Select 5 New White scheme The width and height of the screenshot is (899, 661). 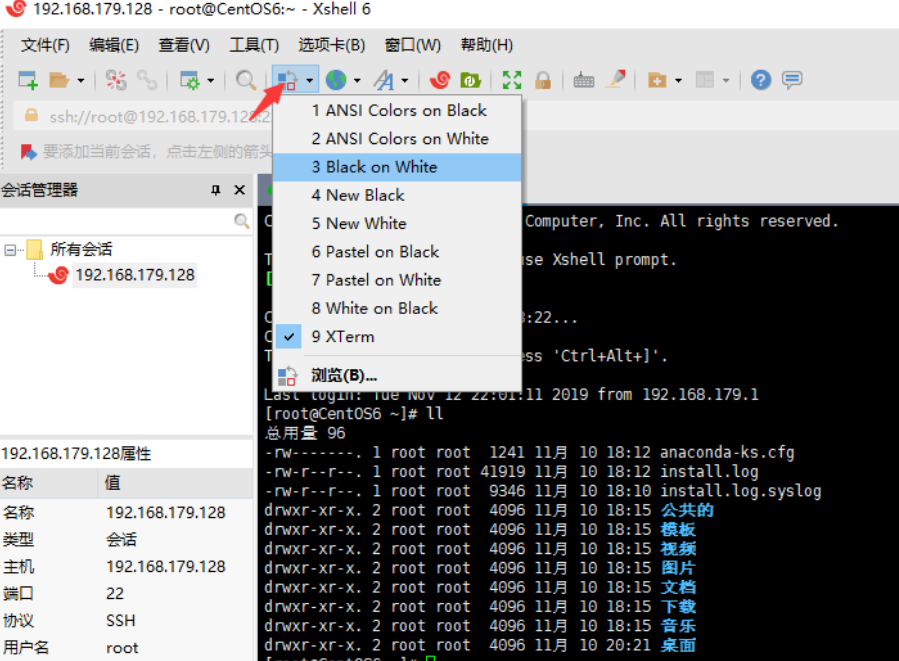397,223
